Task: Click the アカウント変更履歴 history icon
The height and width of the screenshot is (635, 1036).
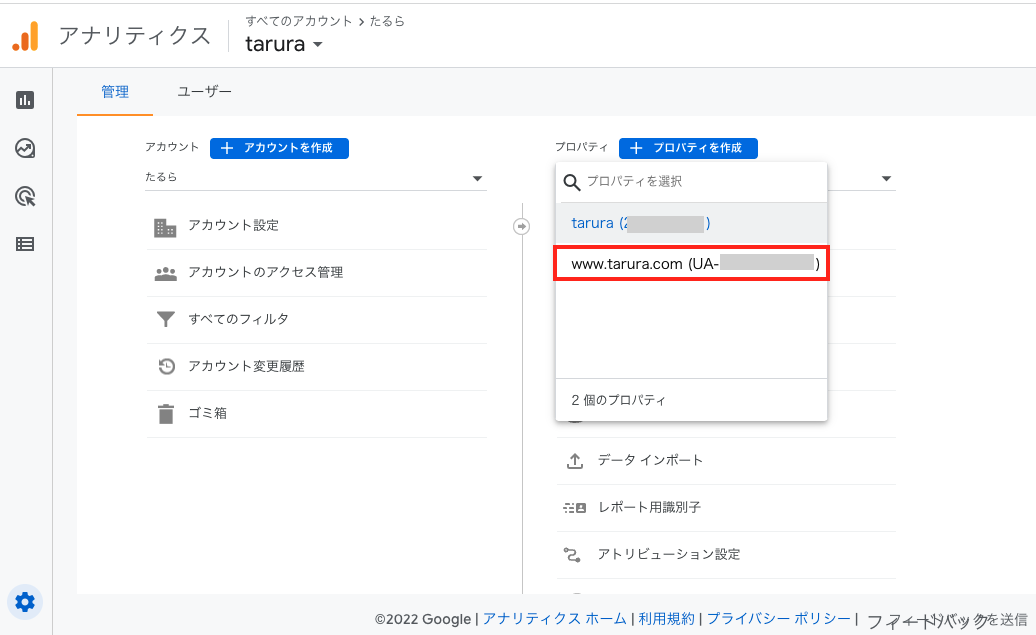Action: tap(166, 366)
